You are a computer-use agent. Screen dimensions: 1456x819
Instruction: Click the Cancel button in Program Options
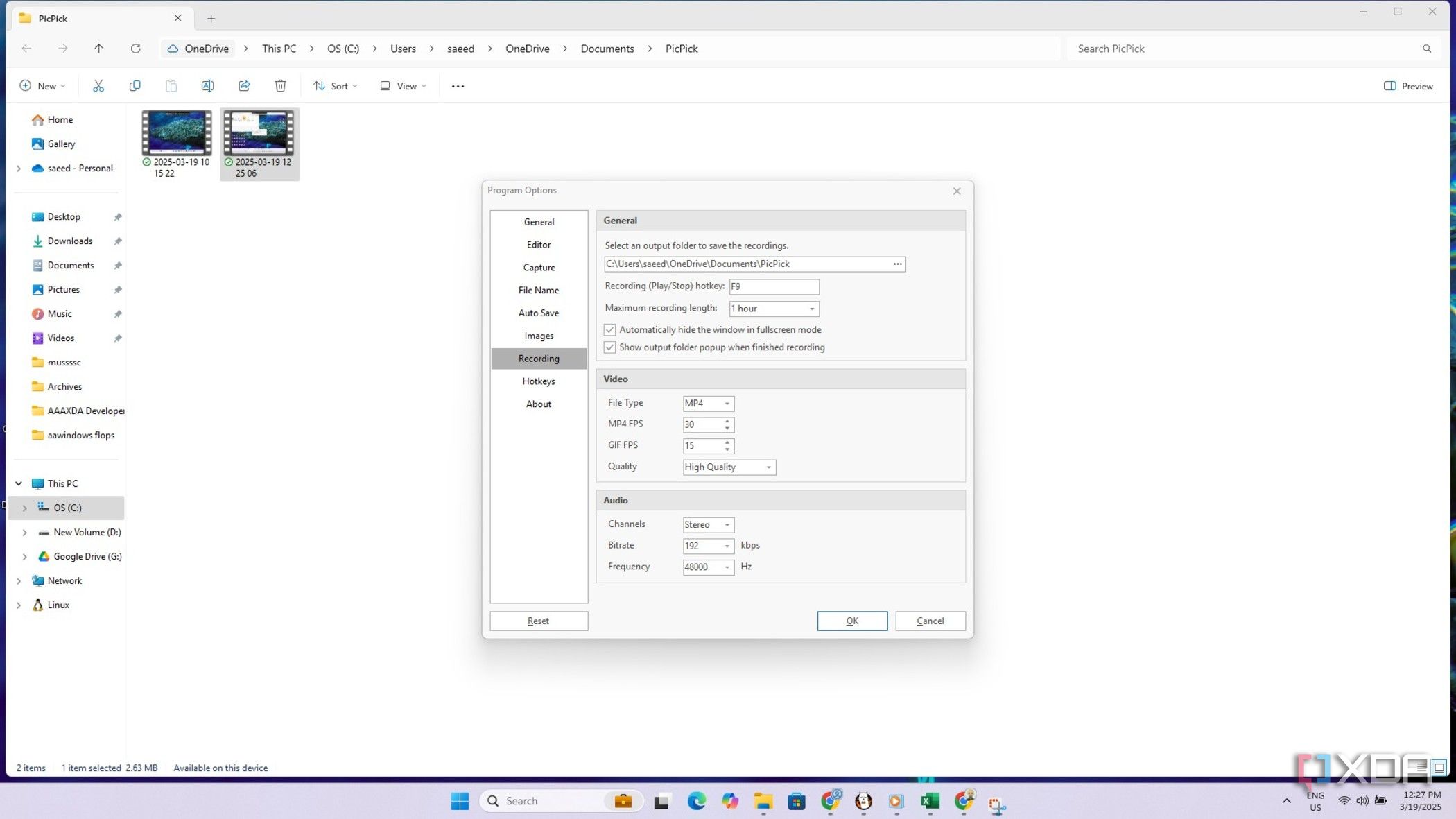[930, 621]
